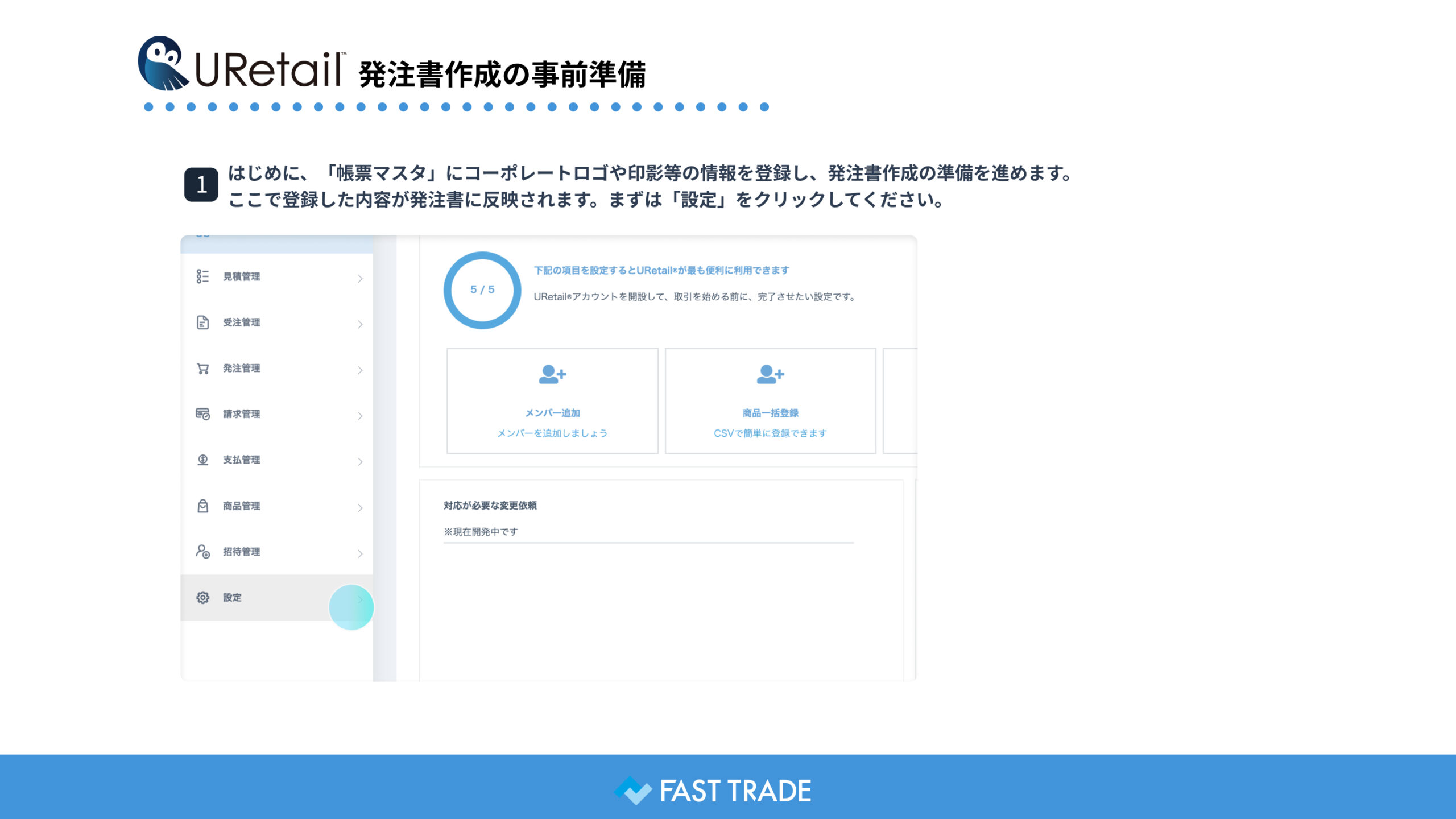This screenshot has height=819, width=1456.
Task: Click the 商品一括登録 card icon
Action: [770, 374]
